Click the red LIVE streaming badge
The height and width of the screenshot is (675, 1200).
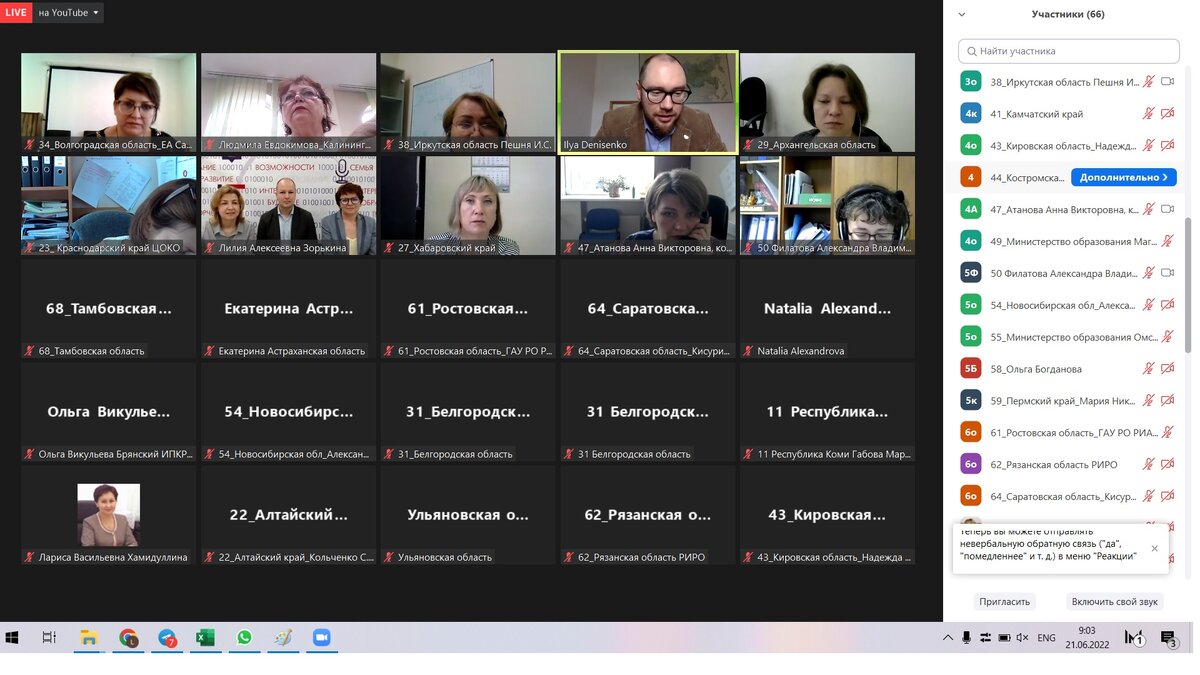click(x=16, y=12)
